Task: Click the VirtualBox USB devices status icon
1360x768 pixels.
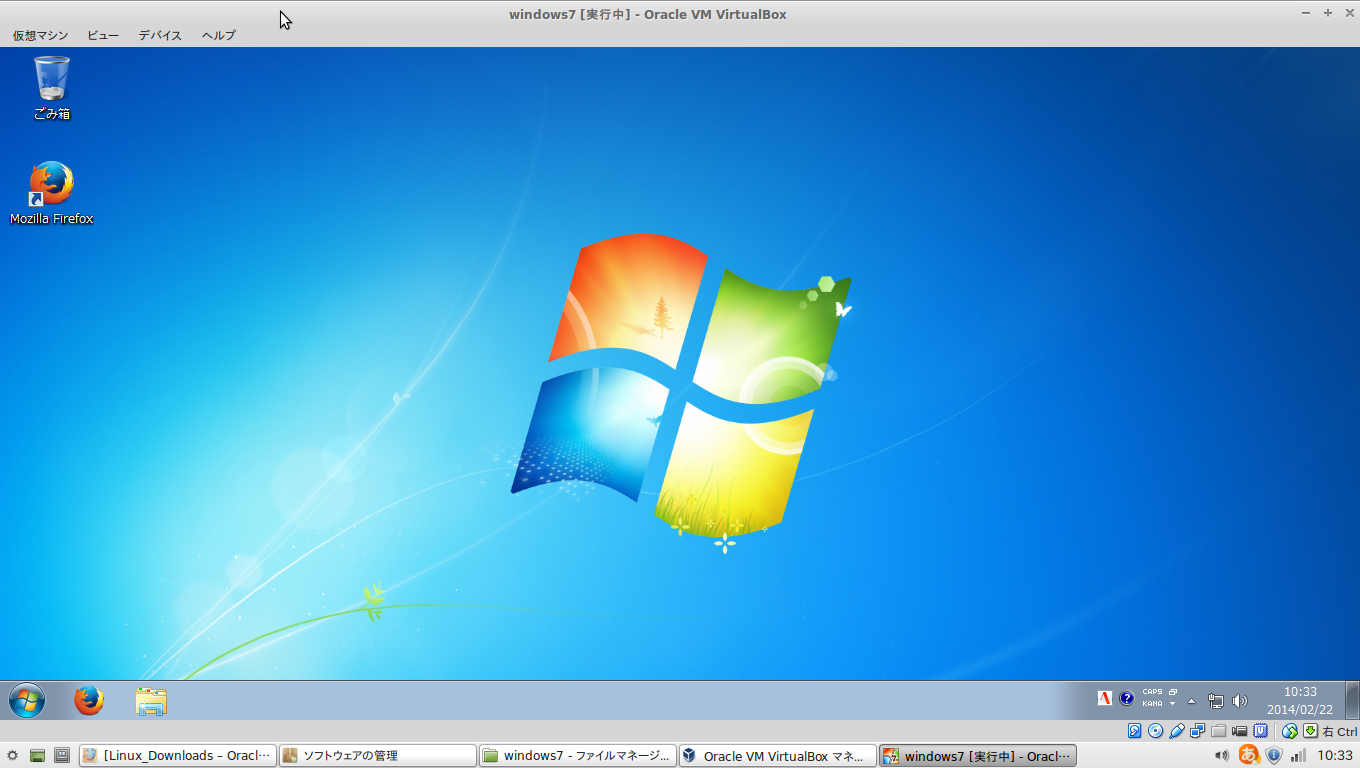Action: pos(1177,731)
